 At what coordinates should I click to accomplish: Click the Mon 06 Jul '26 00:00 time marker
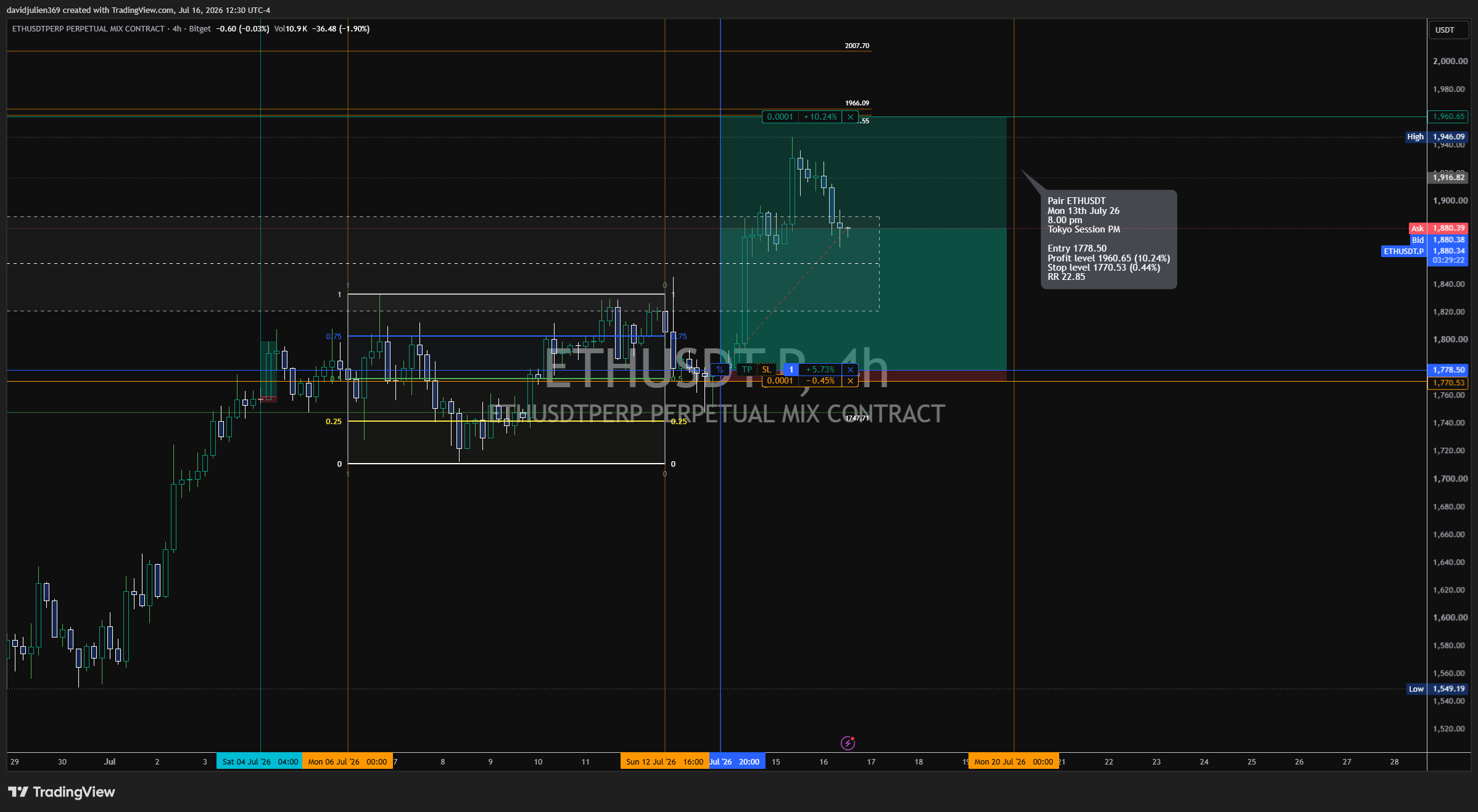pos(347,762)
